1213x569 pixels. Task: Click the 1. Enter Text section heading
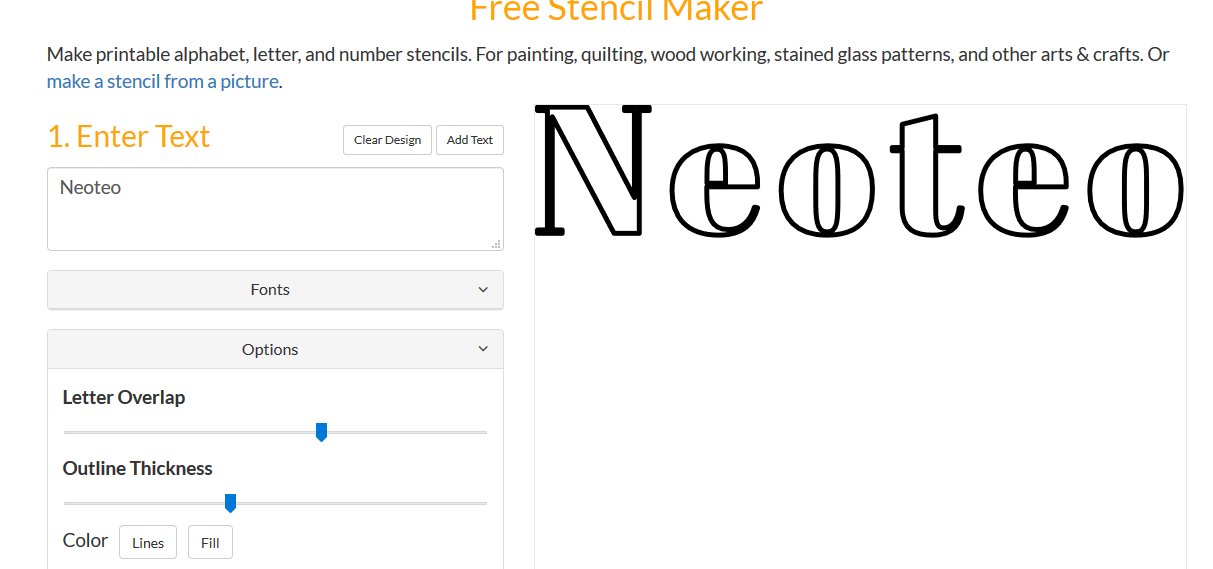click(x=129, y=136)
